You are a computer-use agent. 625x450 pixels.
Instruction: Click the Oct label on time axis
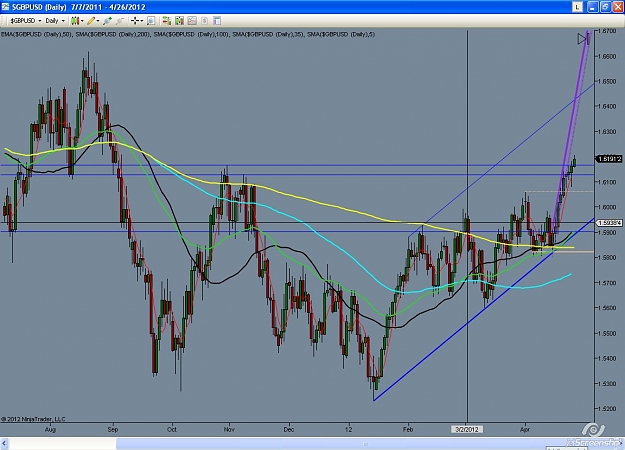[172, 429]
